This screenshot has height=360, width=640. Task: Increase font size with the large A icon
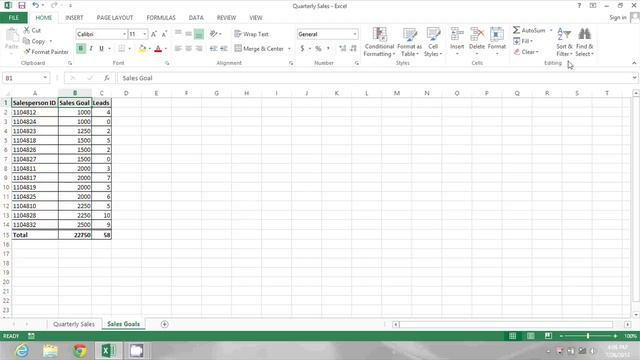coord(154,34)
